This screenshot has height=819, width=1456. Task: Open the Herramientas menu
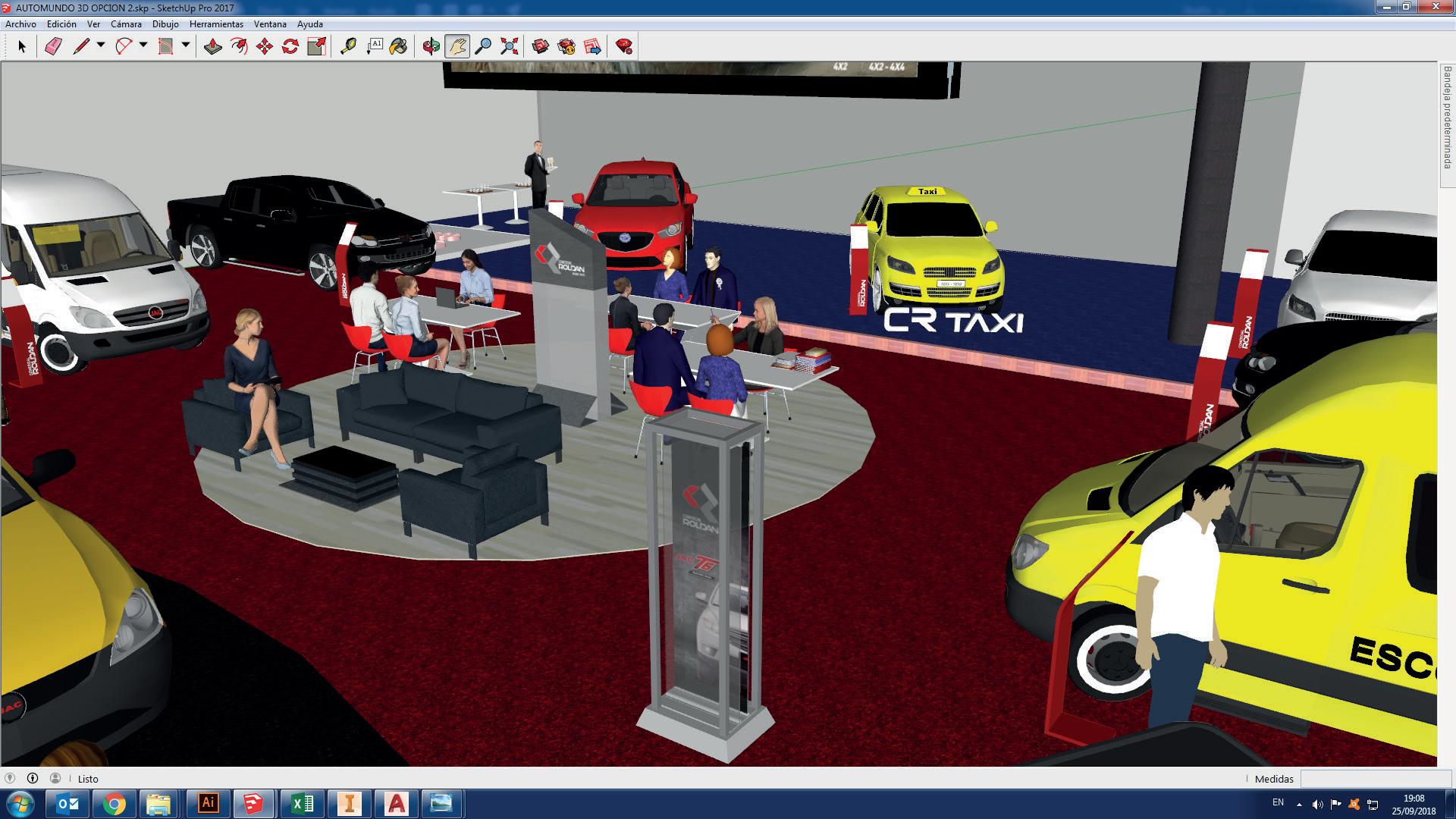[216, 24]
